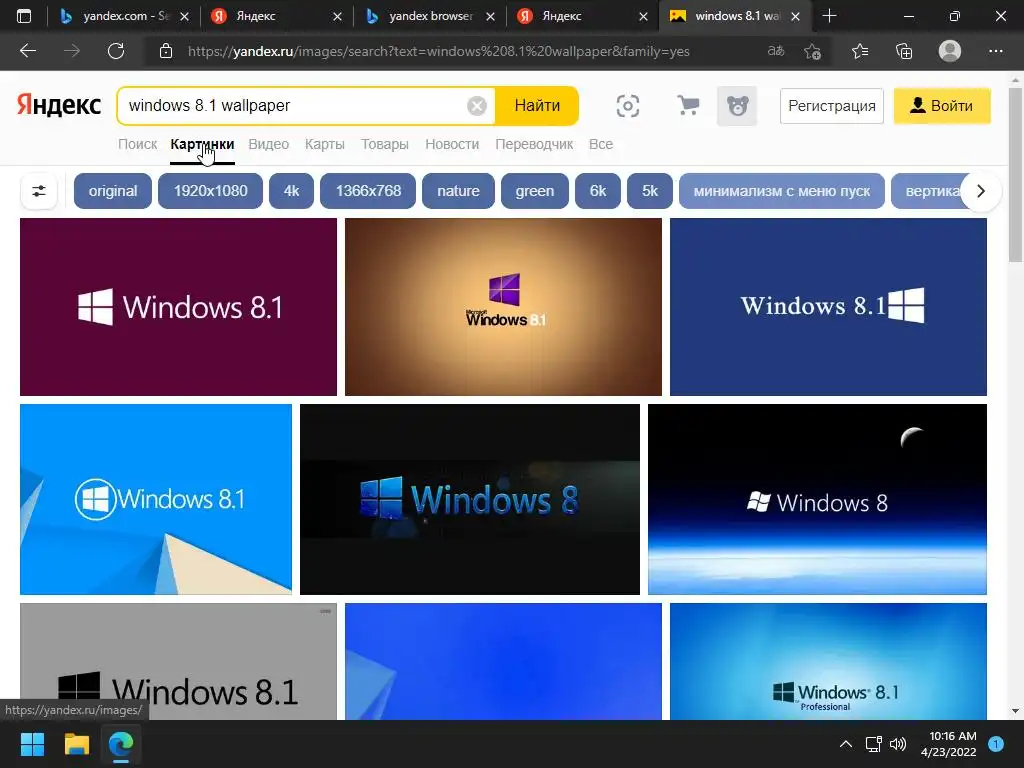The image size is (1024, 768).
Task: Open the volume tray icon
Action: pos(899,744)
